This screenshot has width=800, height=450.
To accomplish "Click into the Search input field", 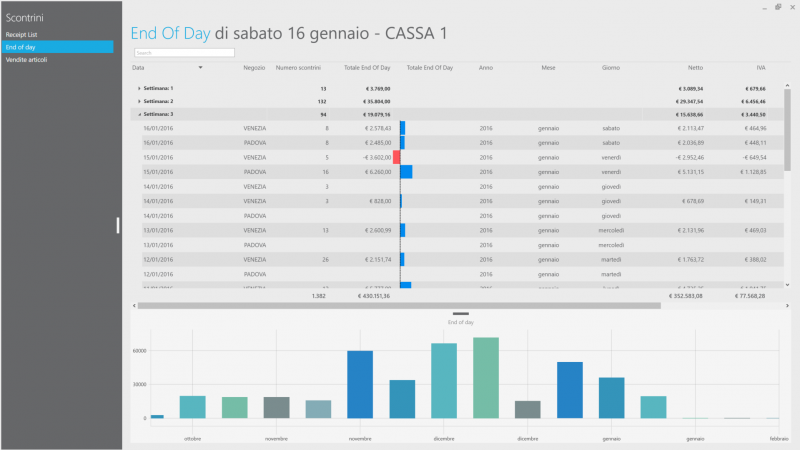I will [184, 53].
